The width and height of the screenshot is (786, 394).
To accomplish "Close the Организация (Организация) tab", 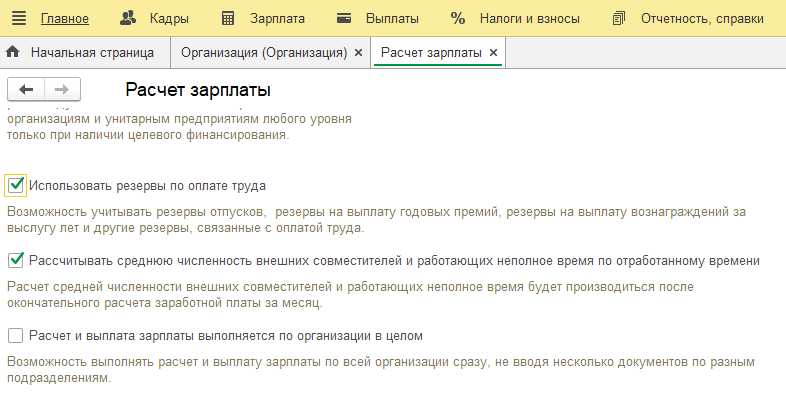I will click(x=358, y=53).
